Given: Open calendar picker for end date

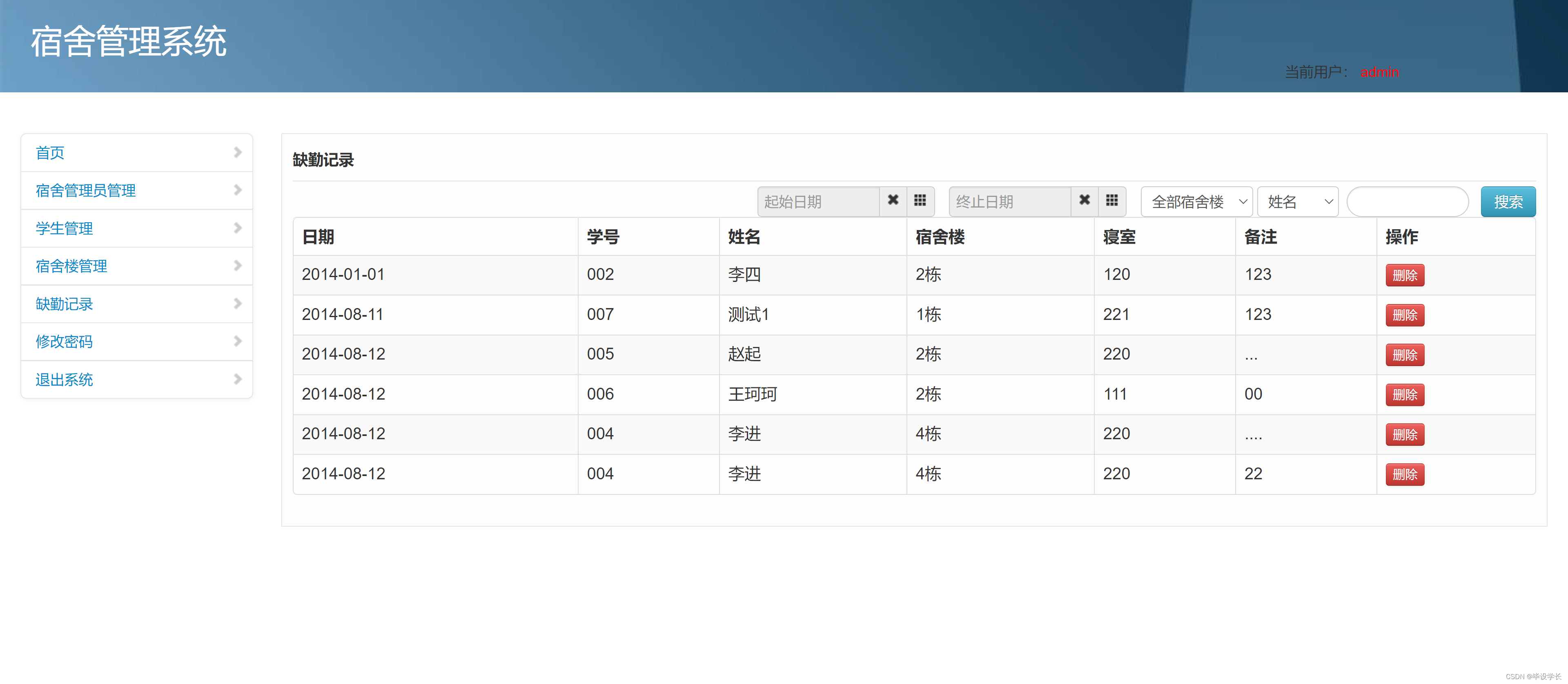Looking at the screenshot, I should point(1111,201).
